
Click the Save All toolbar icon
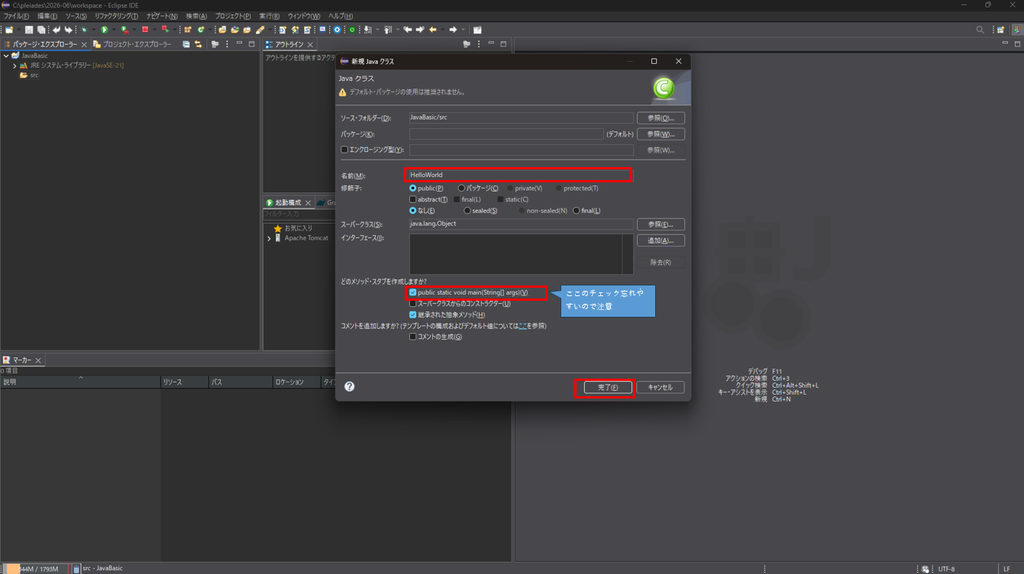41,29
